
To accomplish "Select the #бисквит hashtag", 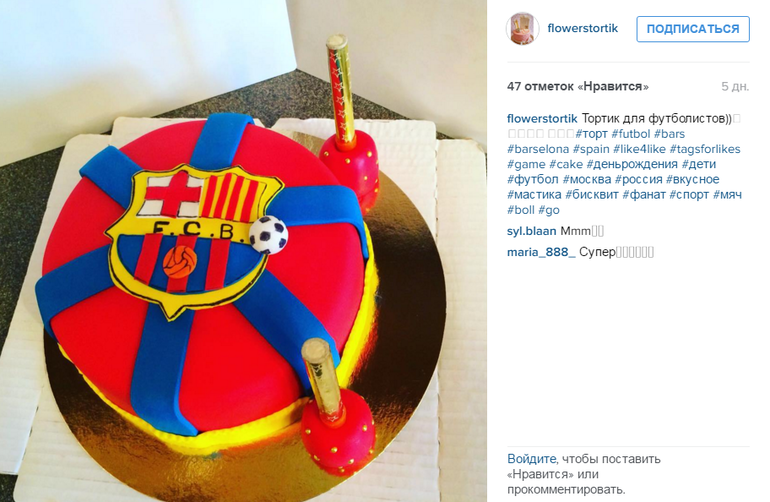I will click(592, 195).
